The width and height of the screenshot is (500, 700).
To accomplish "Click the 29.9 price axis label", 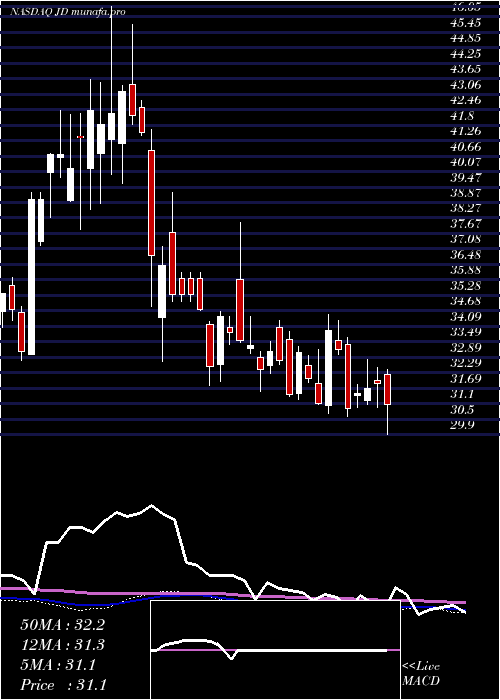I will (x=464, y=425).
